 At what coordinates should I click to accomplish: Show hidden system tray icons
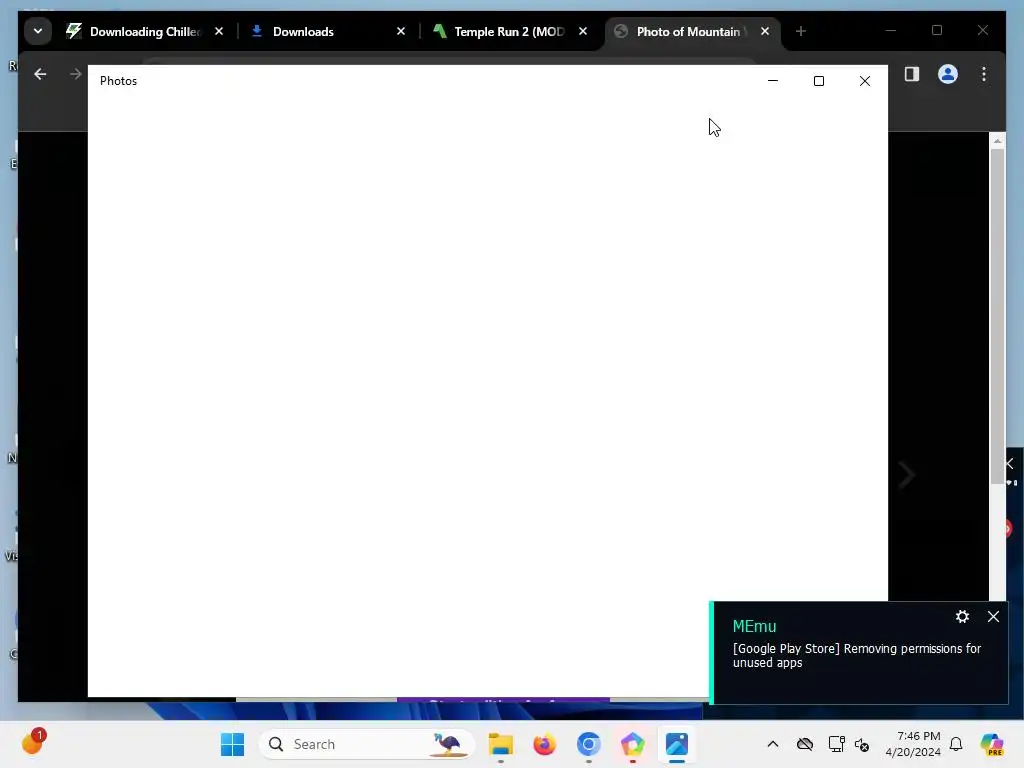point(773,744)
